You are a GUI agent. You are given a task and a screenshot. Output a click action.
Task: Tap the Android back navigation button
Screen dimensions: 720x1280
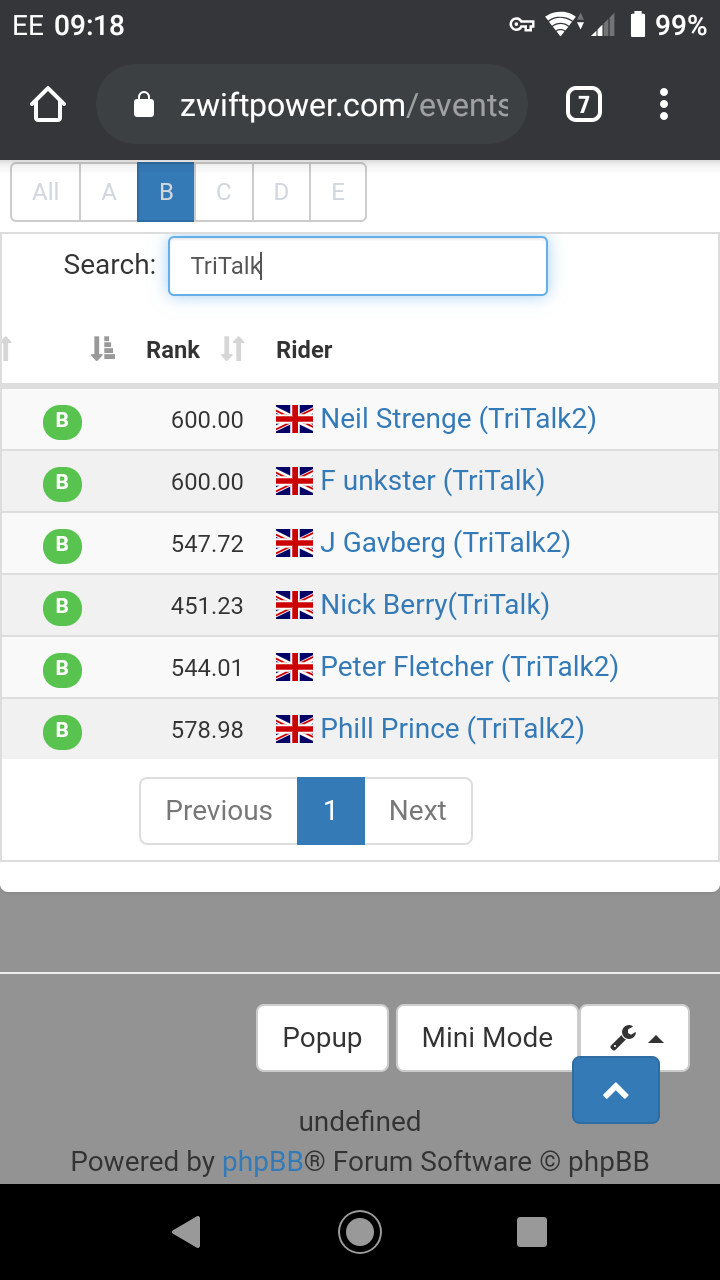tap(186, 1232)
